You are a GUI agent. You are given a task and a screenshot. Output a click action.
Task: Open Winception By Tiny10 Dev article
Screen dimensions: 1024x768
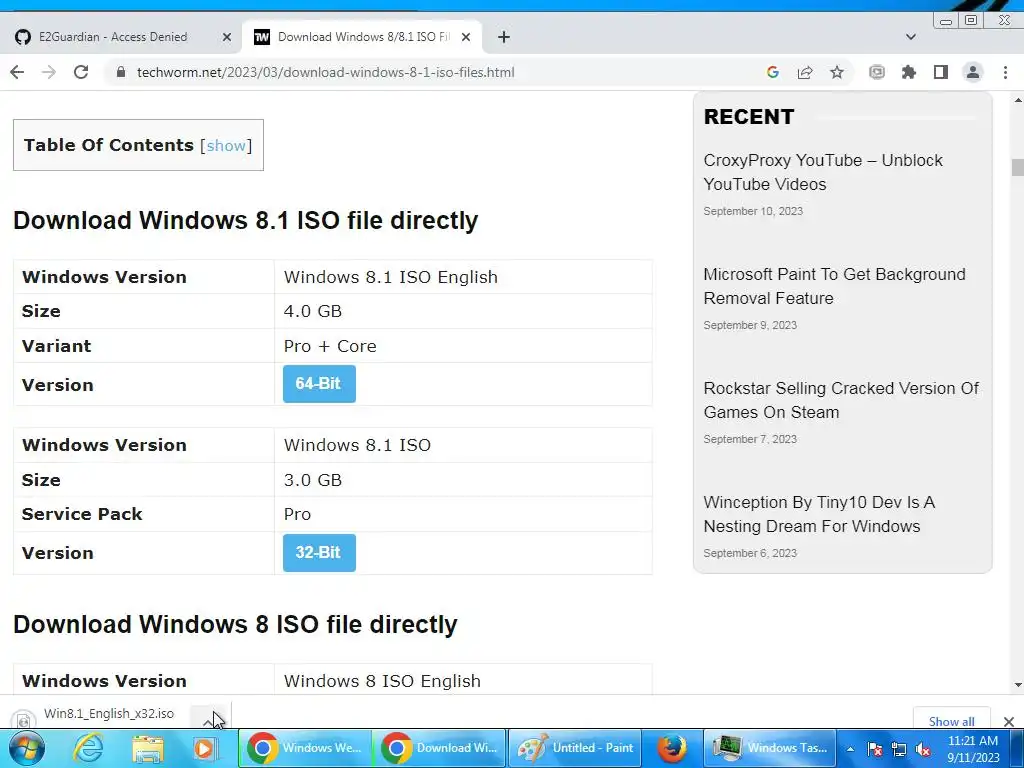click(819, 514)
